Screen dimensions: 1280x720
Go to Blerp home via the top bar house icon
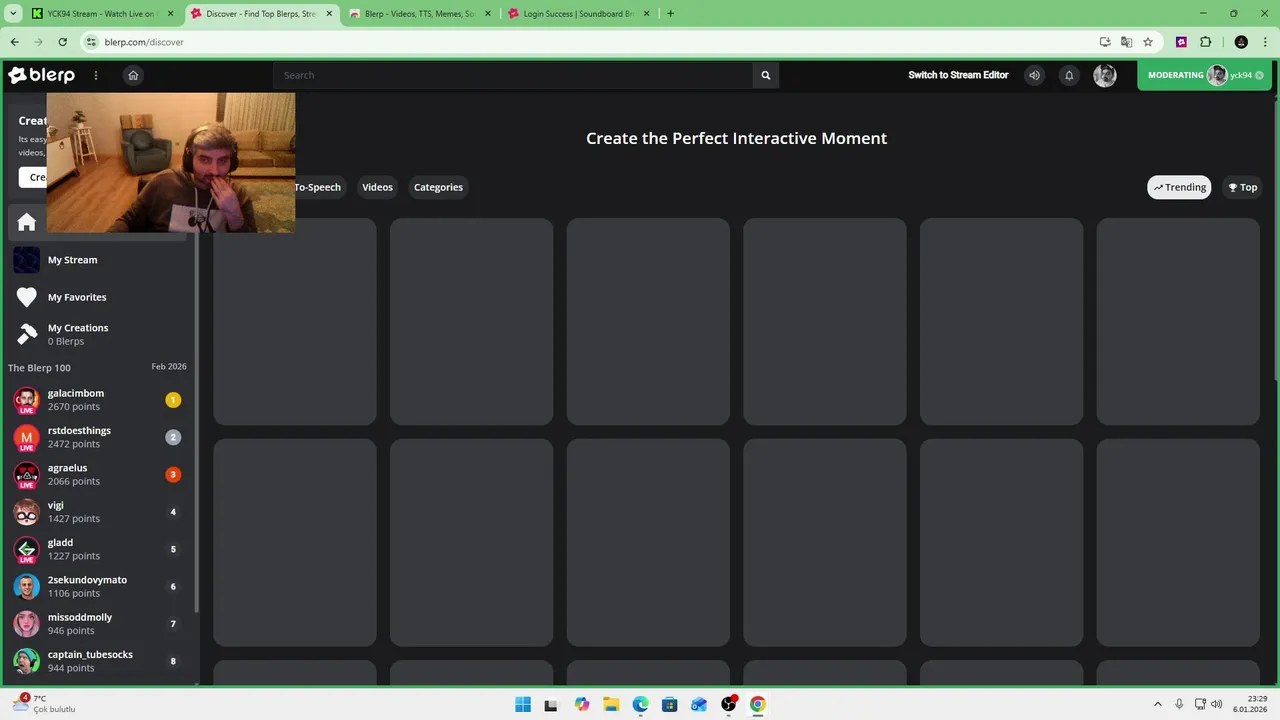point(133,75)
